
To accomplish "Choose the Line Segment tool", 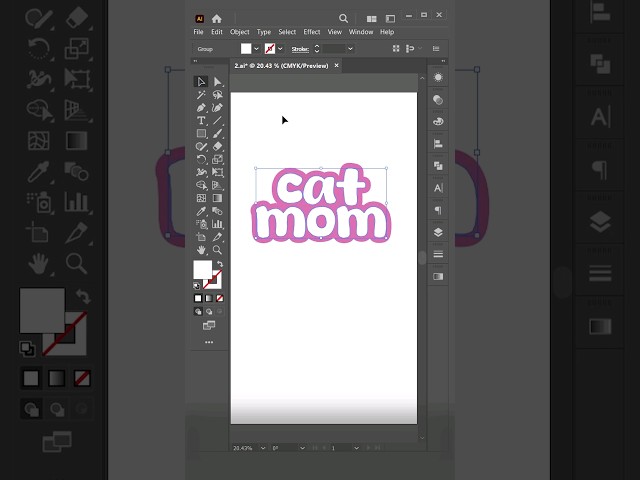I will tap(217, 121).
